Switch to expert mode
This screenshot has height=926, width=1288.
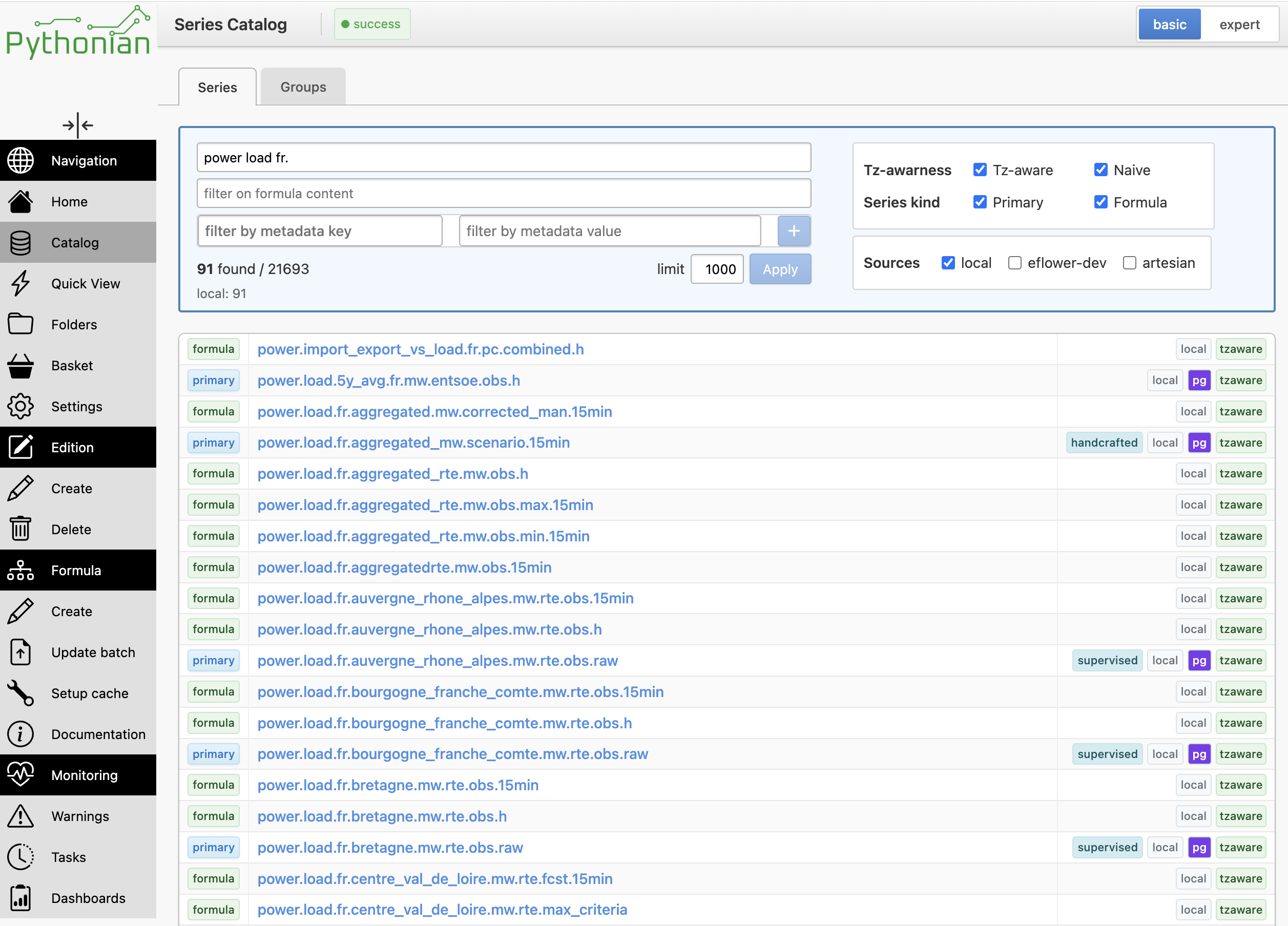1239,25
